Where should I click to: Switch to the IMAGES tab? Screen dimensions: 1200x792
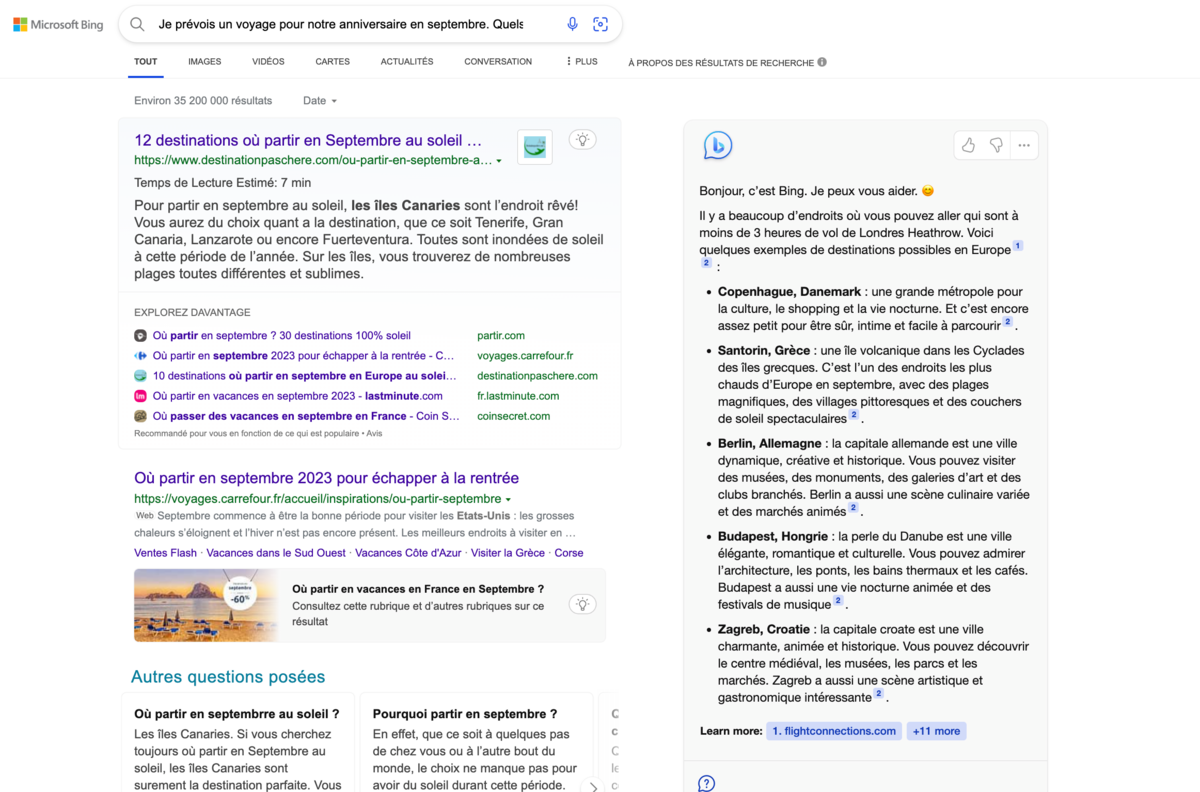[205, 62]
